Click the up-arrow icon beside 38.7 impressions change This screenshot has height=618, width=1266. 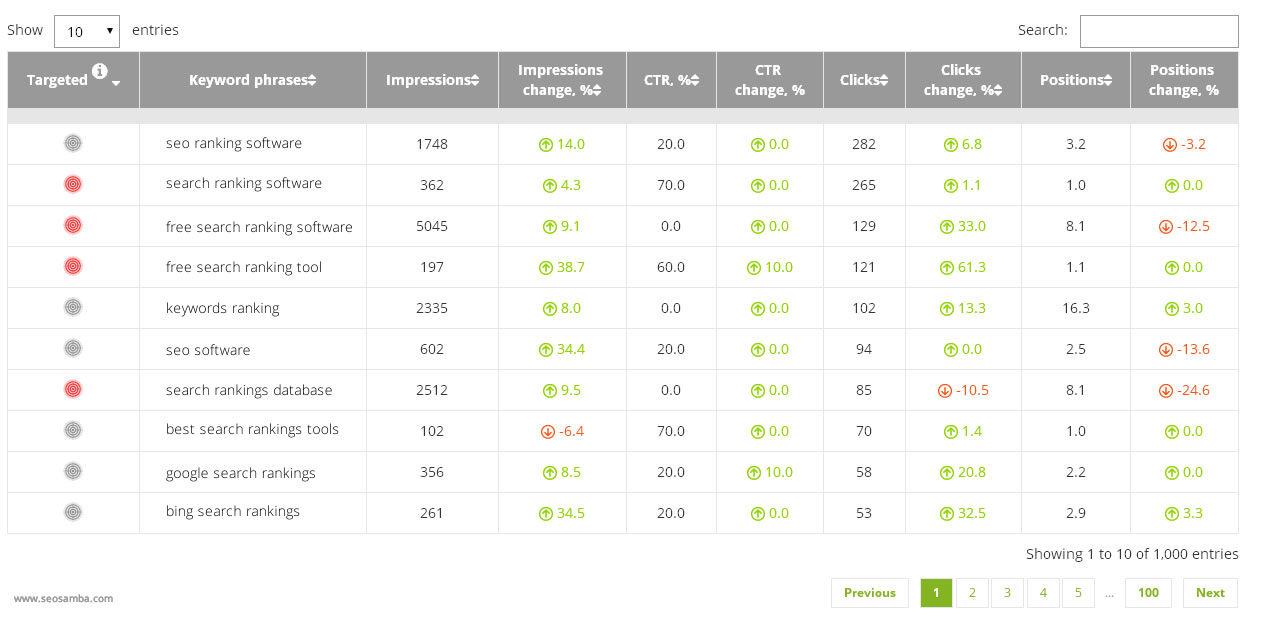(546, 267)
